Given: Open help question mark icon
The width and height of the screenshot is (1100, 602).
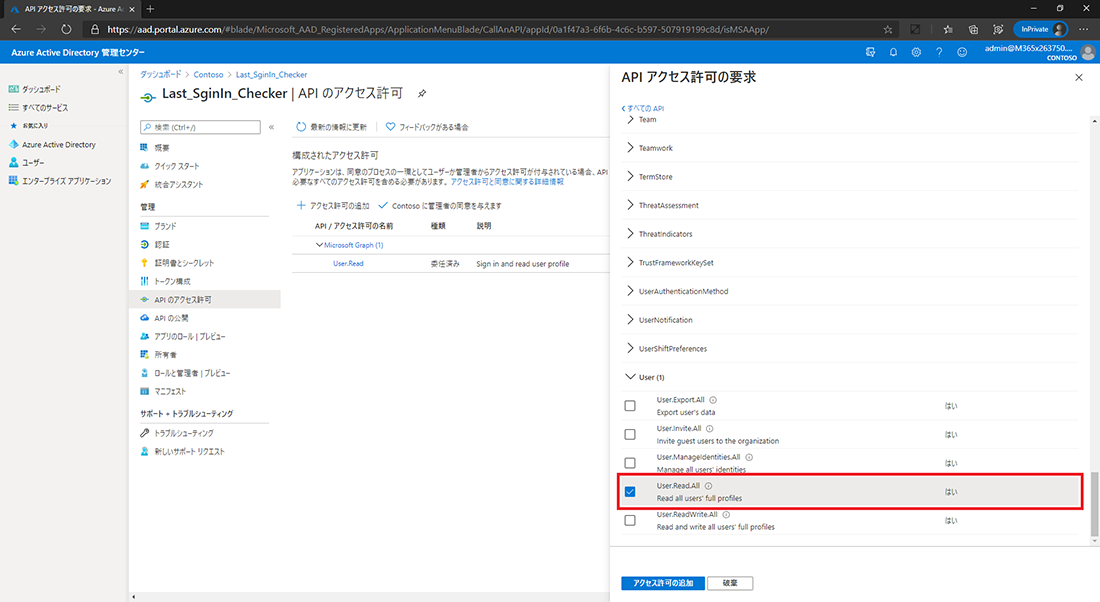Looking at the screenshot, I should point(939,53).
